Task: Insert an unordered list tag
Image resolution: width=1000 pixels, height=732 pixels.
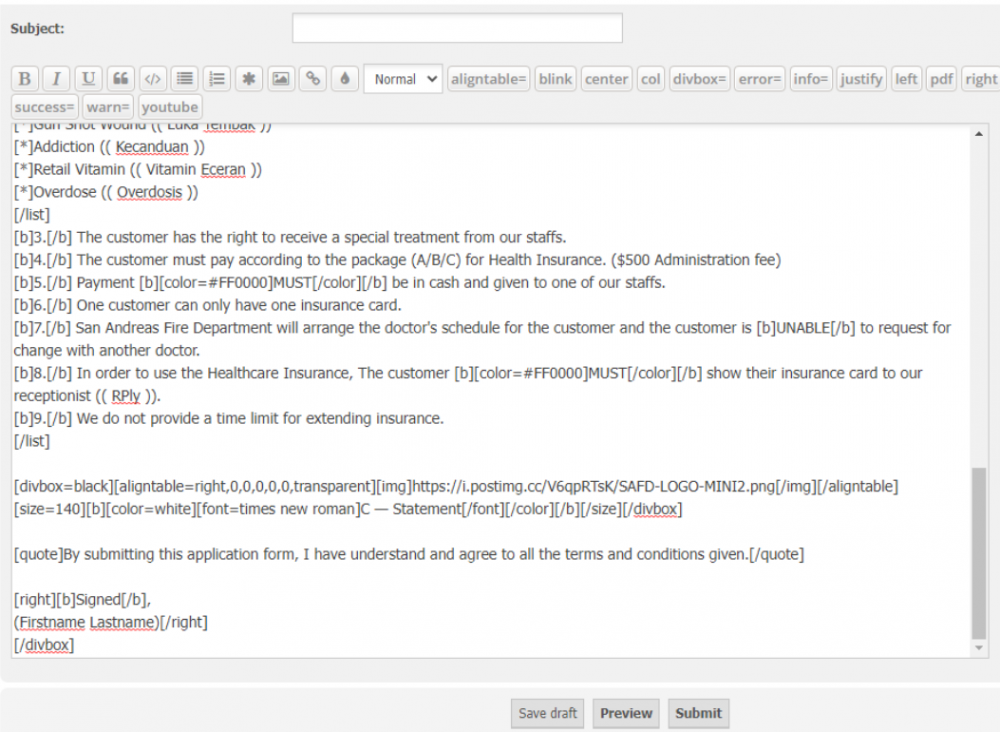Action: point(185,79)
